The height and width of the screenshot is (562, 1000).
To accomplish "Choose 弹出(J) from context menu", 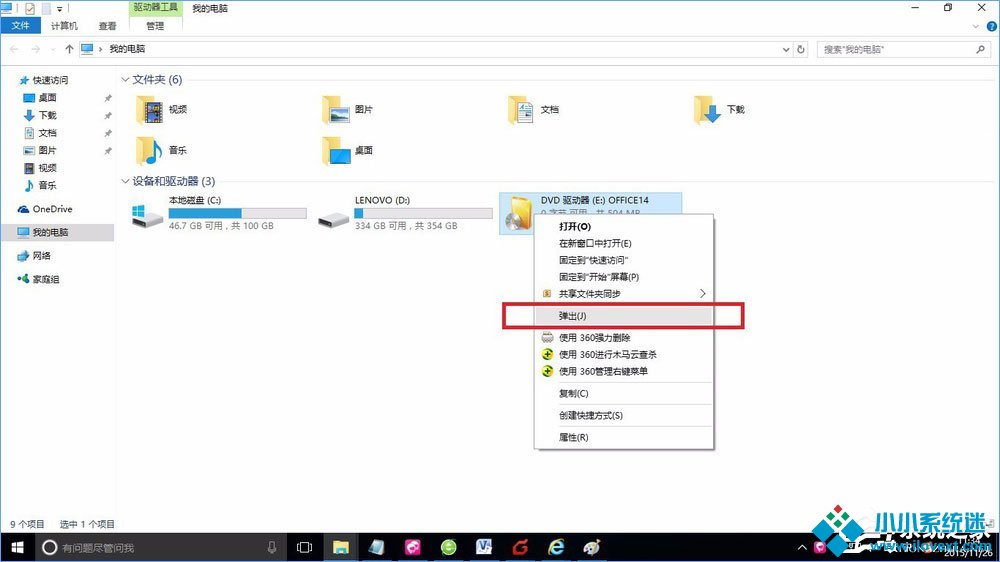I will (x=623, y=316).
